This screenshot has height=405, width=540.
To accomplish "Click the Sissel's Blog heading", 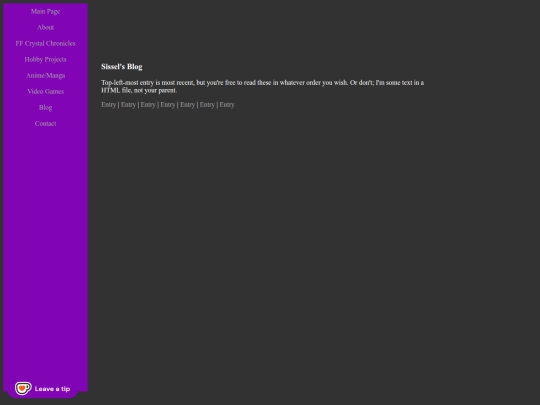I will (122, 67).
